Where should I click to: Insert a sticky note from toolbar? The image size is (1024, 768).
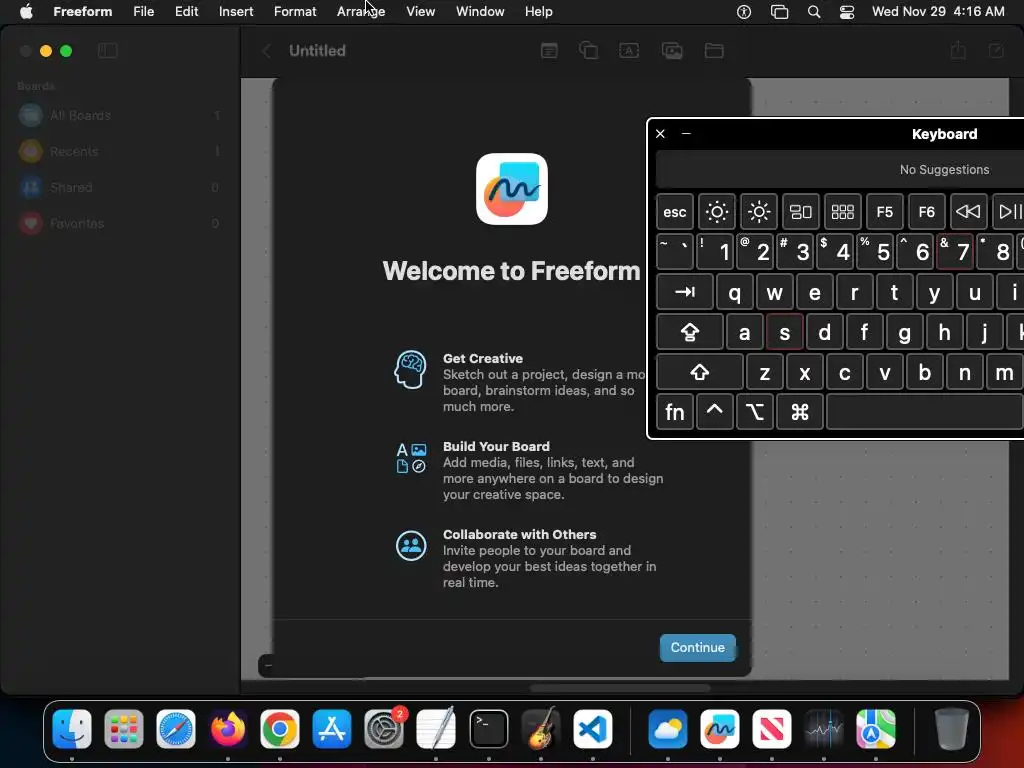[x=549, y=50]
